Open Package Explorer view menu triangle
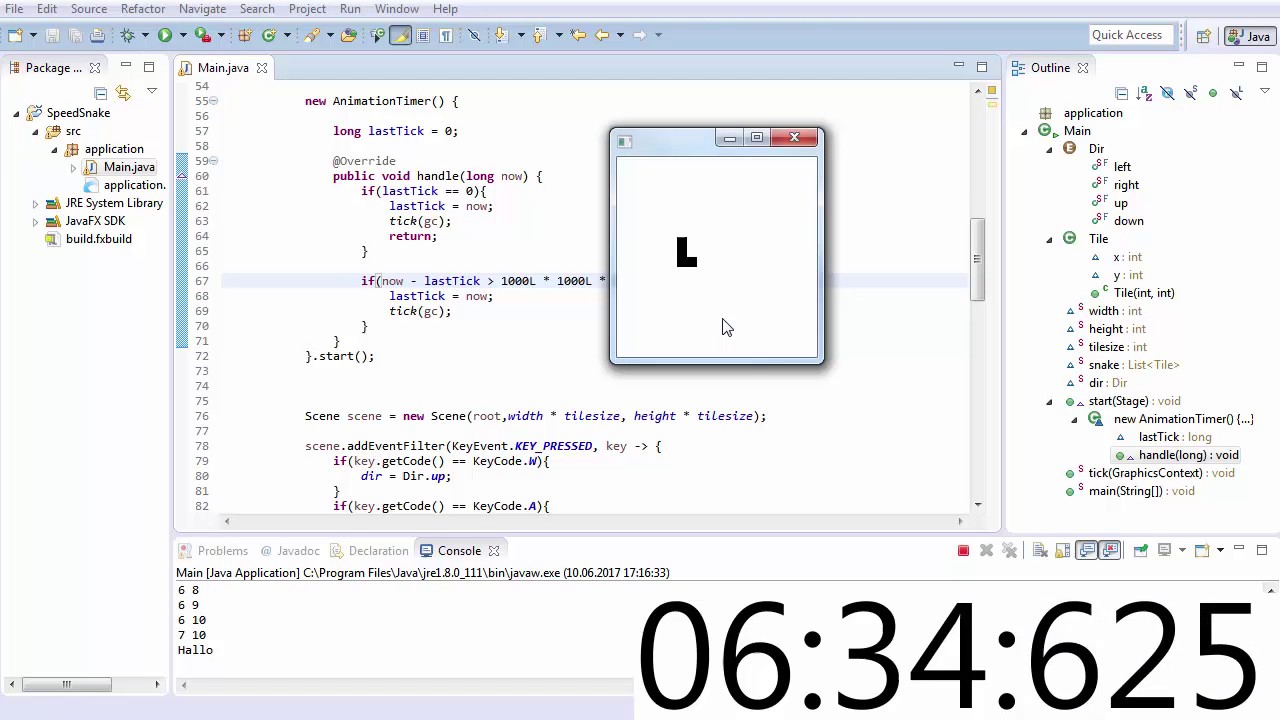This screenshot has width=1280, height=720. [152, 91]
